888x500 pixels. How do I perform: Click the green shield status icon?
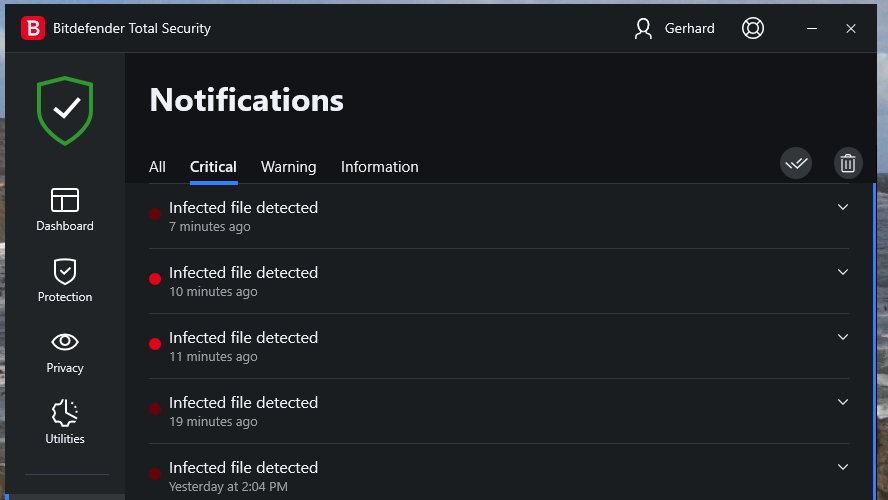65,111
